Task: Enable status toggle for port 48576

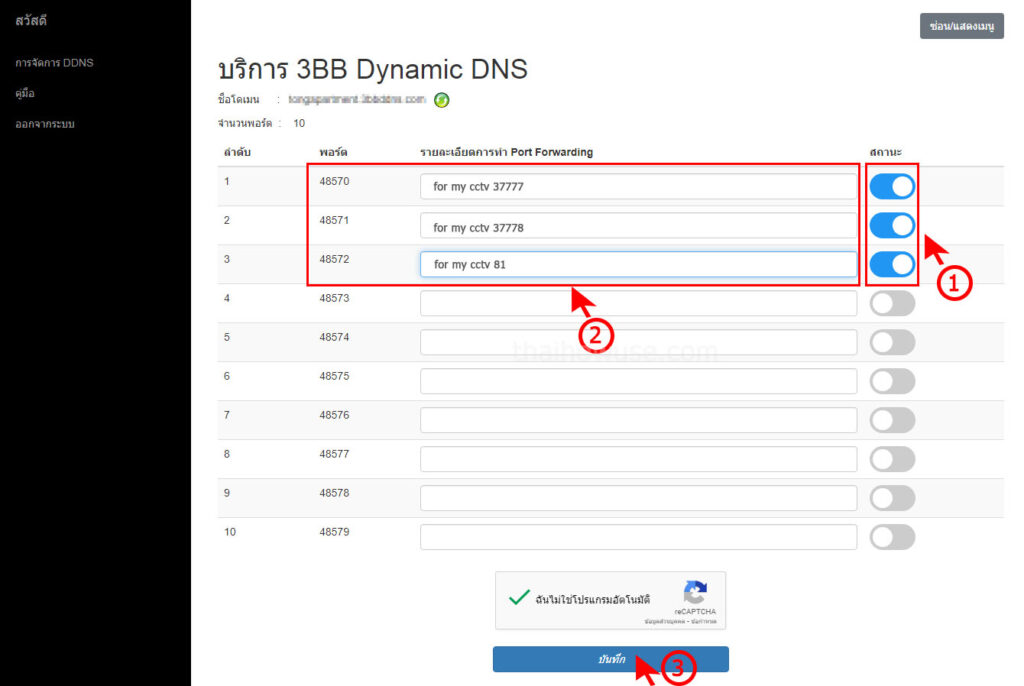Action: click(x=892, y=420)
